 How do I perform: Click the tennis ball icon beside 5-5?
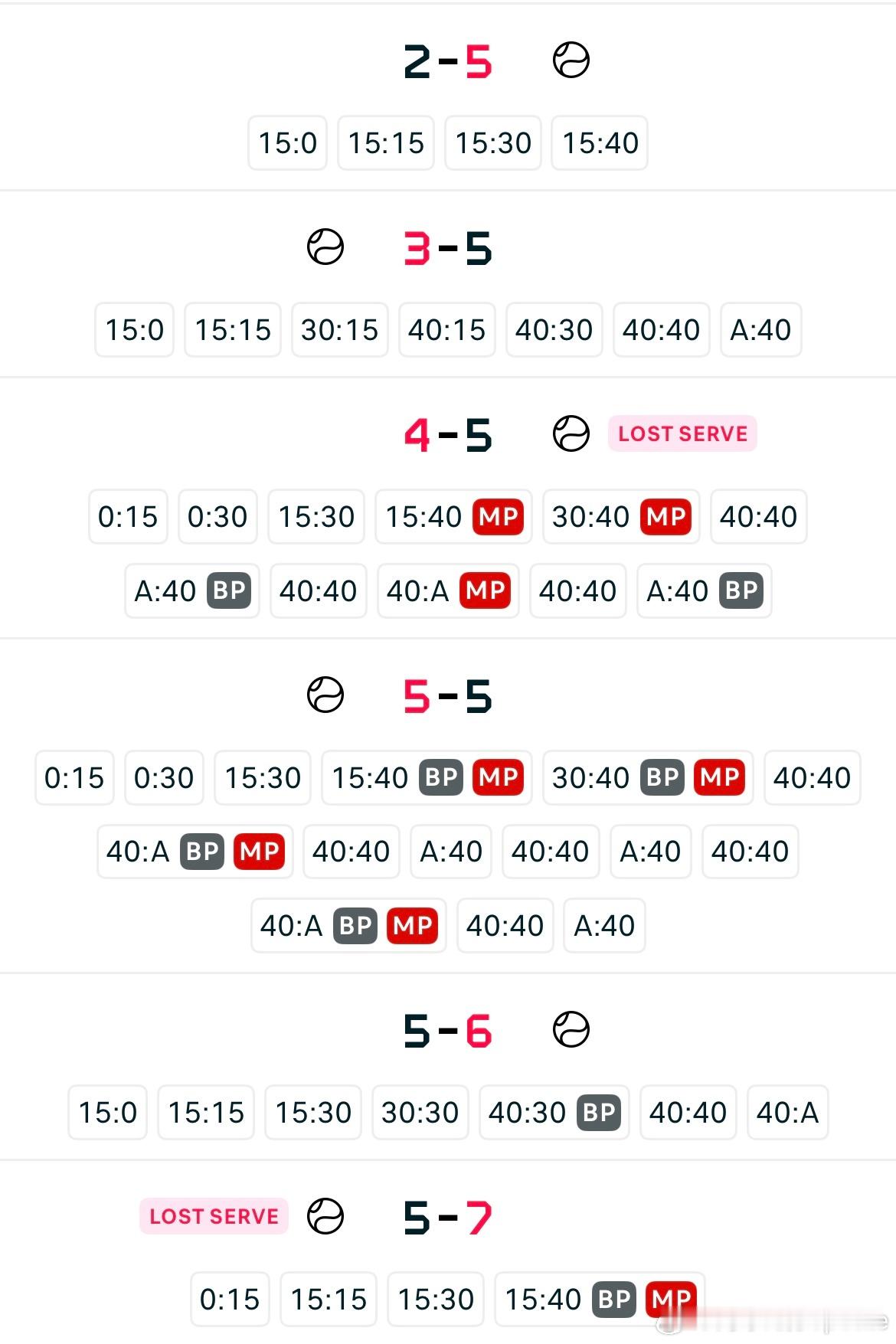click(325, 695)
